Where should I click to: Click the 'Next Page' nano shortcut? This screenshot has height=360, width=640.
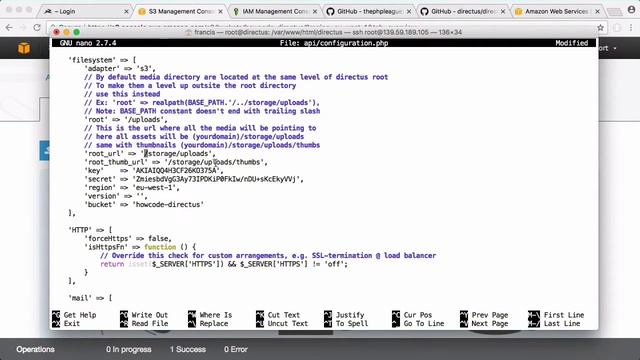tap(484, 324)
